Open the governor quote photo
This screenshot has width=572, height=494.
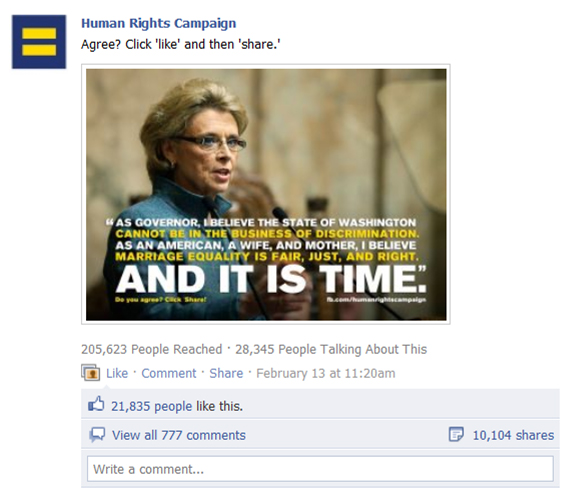tap(266, 194)
